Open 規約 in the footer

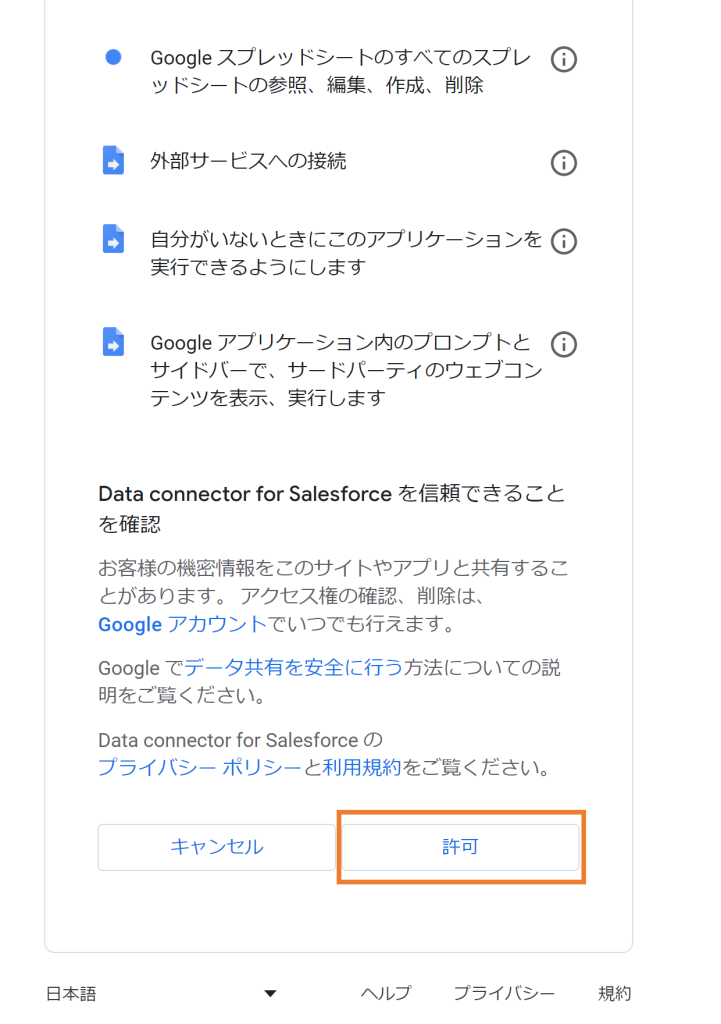pyautogui.click(x=615, y=993)
